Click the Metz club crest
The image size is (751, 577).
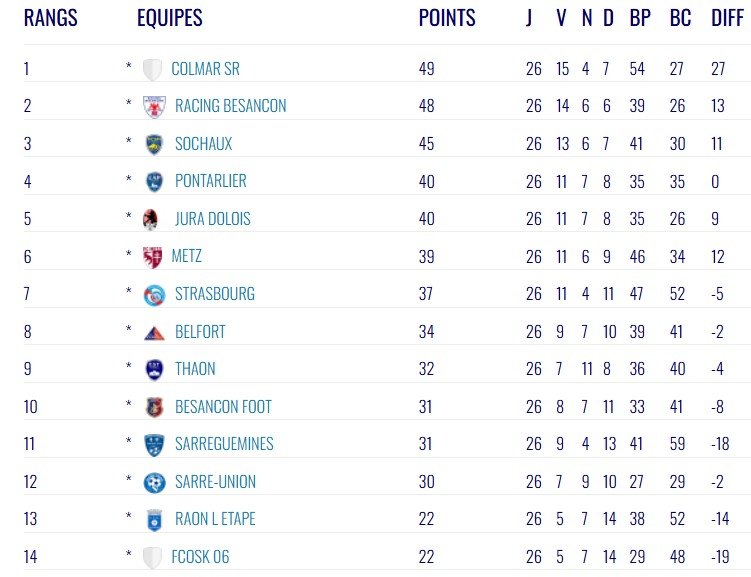point(152,256)
